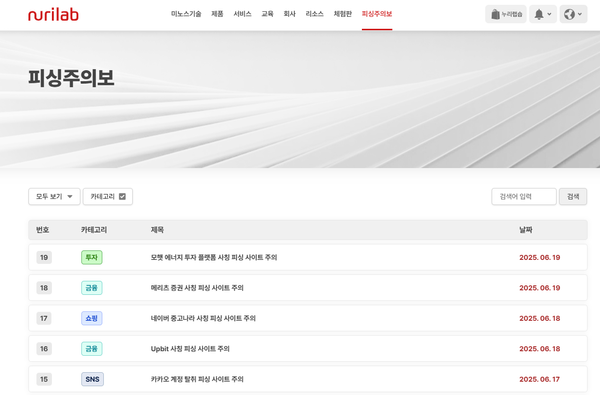This screenshot has height=395, width=600.
Task: Click the nurilab logo
Action: [x=53, y=15]
